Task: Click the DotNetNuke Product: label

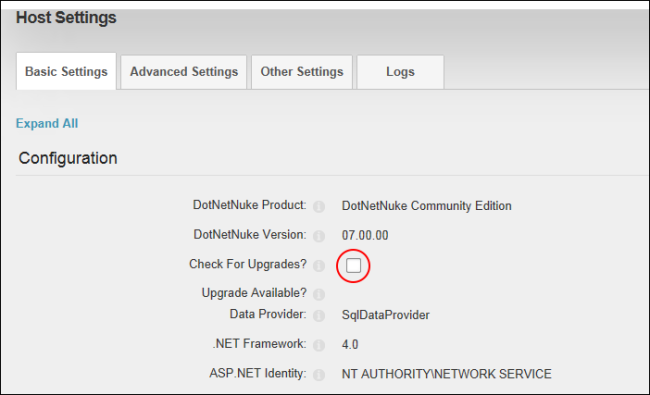Action: click(250, 205)
